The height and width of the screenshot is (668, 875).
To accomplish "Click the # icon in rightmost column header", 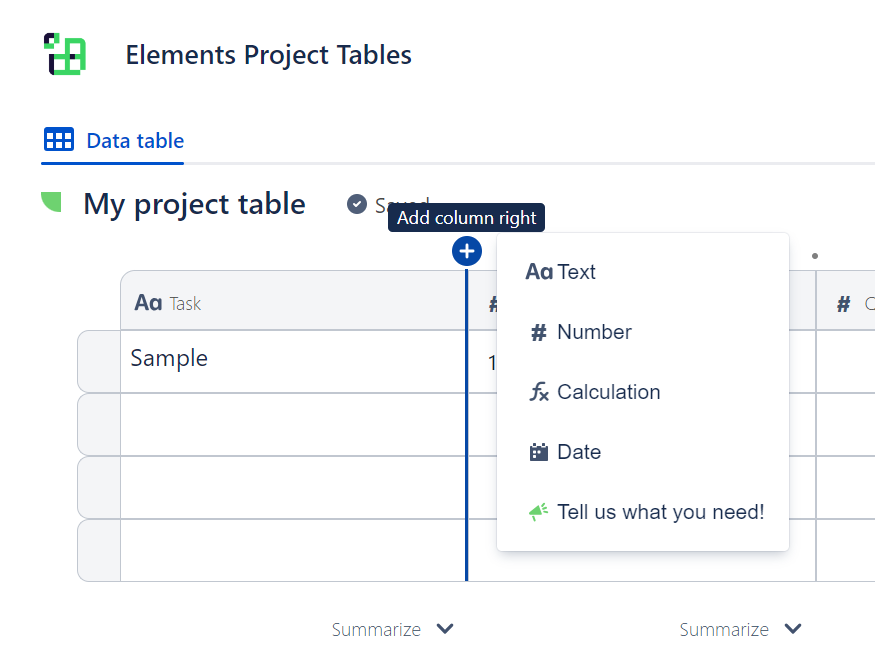I will point(843,303).
